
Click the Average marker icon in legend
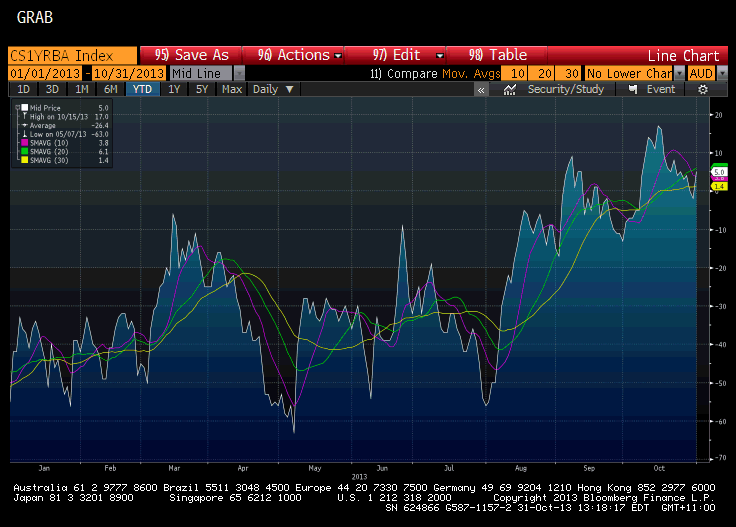click(x=24, y=124)
